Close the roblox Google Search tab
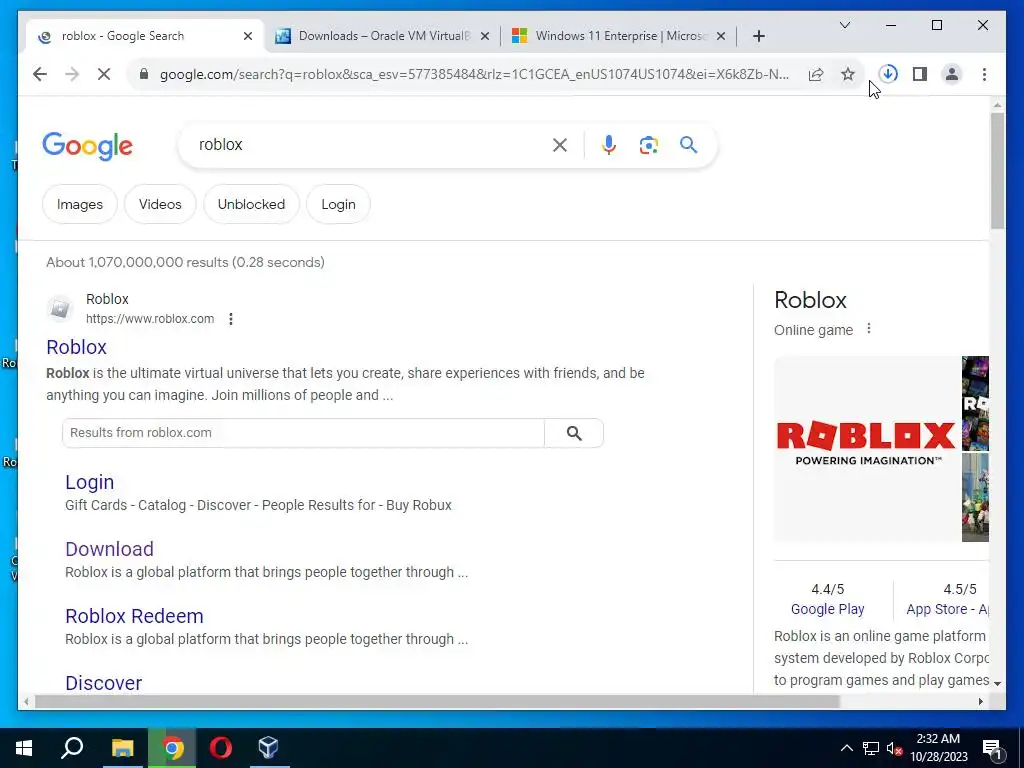Image resolution: width=1024 pixels, height=768 pixels. 248,36
